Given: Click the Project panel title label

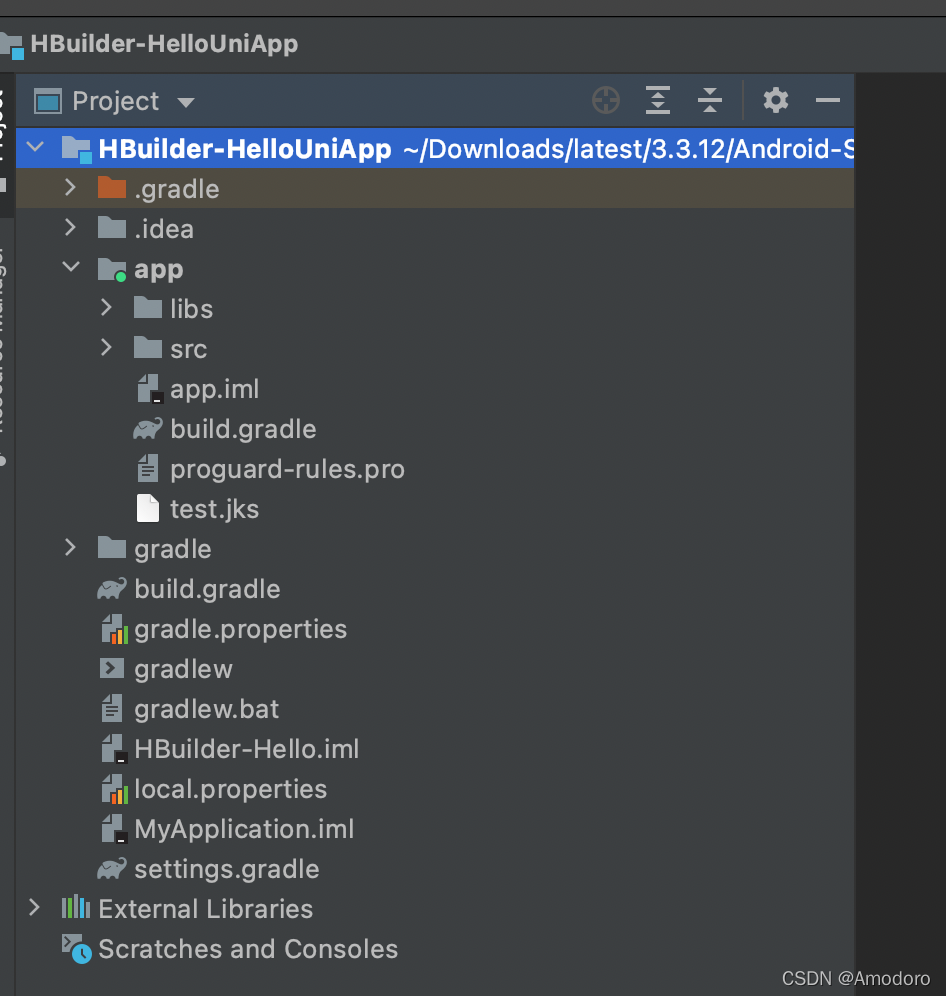Looking at the screenshot, I should tap(116, 102).
